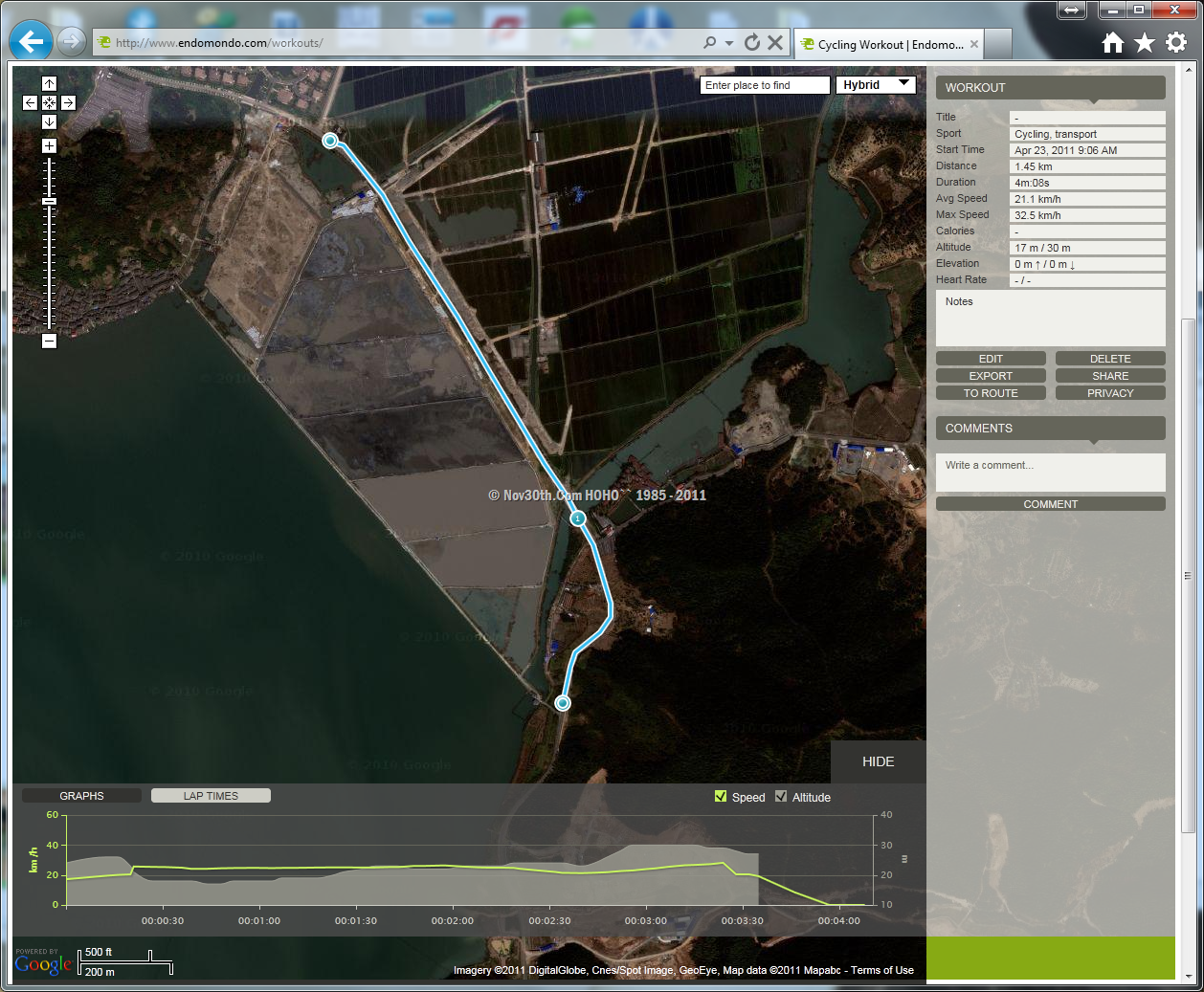Recenter map with the center pan button
The height and width of the screenshot is (992, 1204).
click(x=49, y=102)
